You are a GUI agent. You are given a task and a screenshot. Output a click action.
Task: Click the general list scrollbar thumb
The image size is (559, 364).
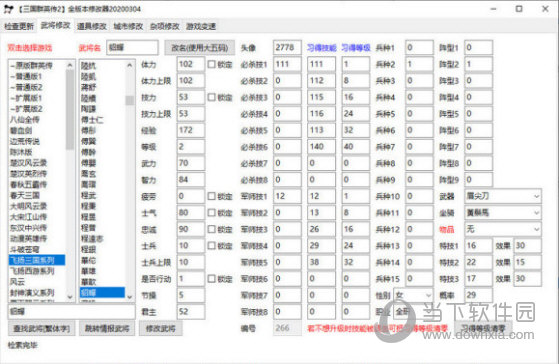[130, 100]
